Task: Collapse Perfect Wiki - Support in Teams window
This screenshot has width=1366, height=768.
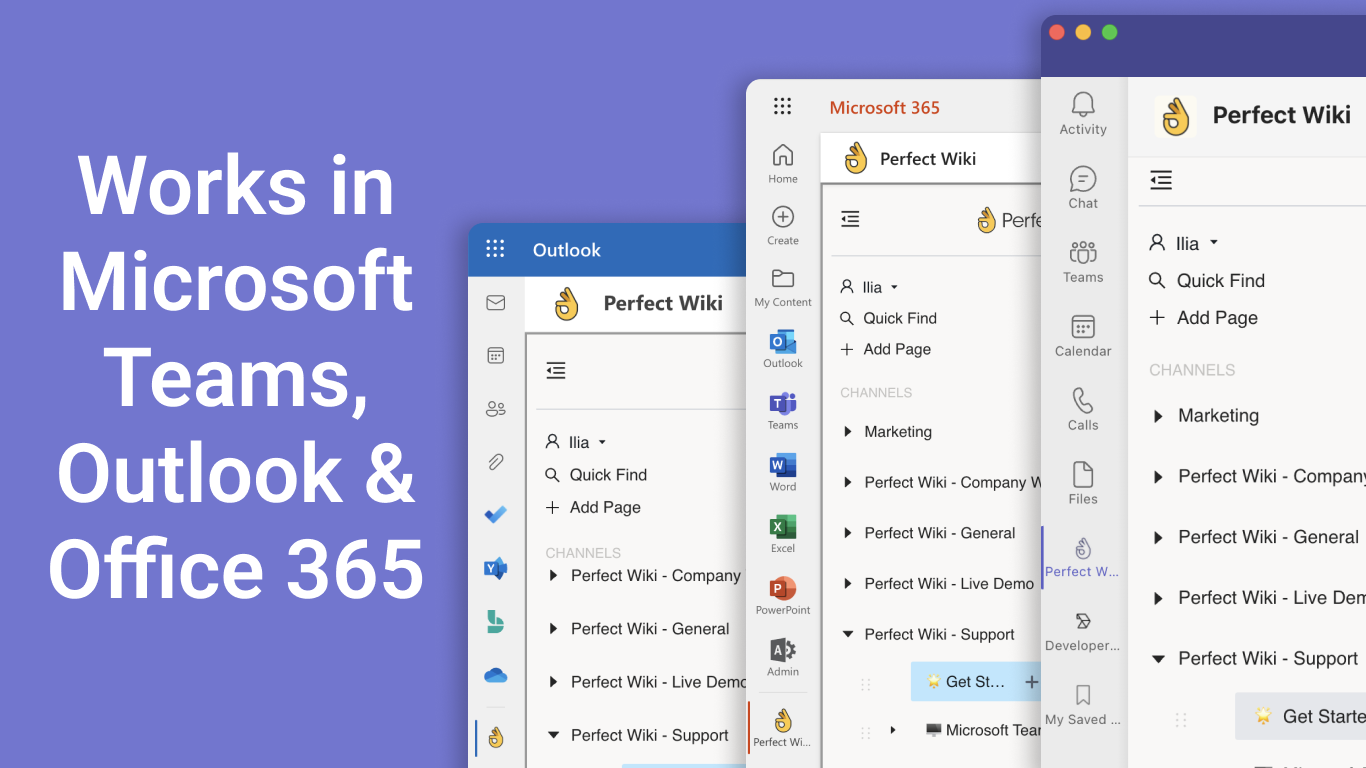Action: [x=1158, y=658]
